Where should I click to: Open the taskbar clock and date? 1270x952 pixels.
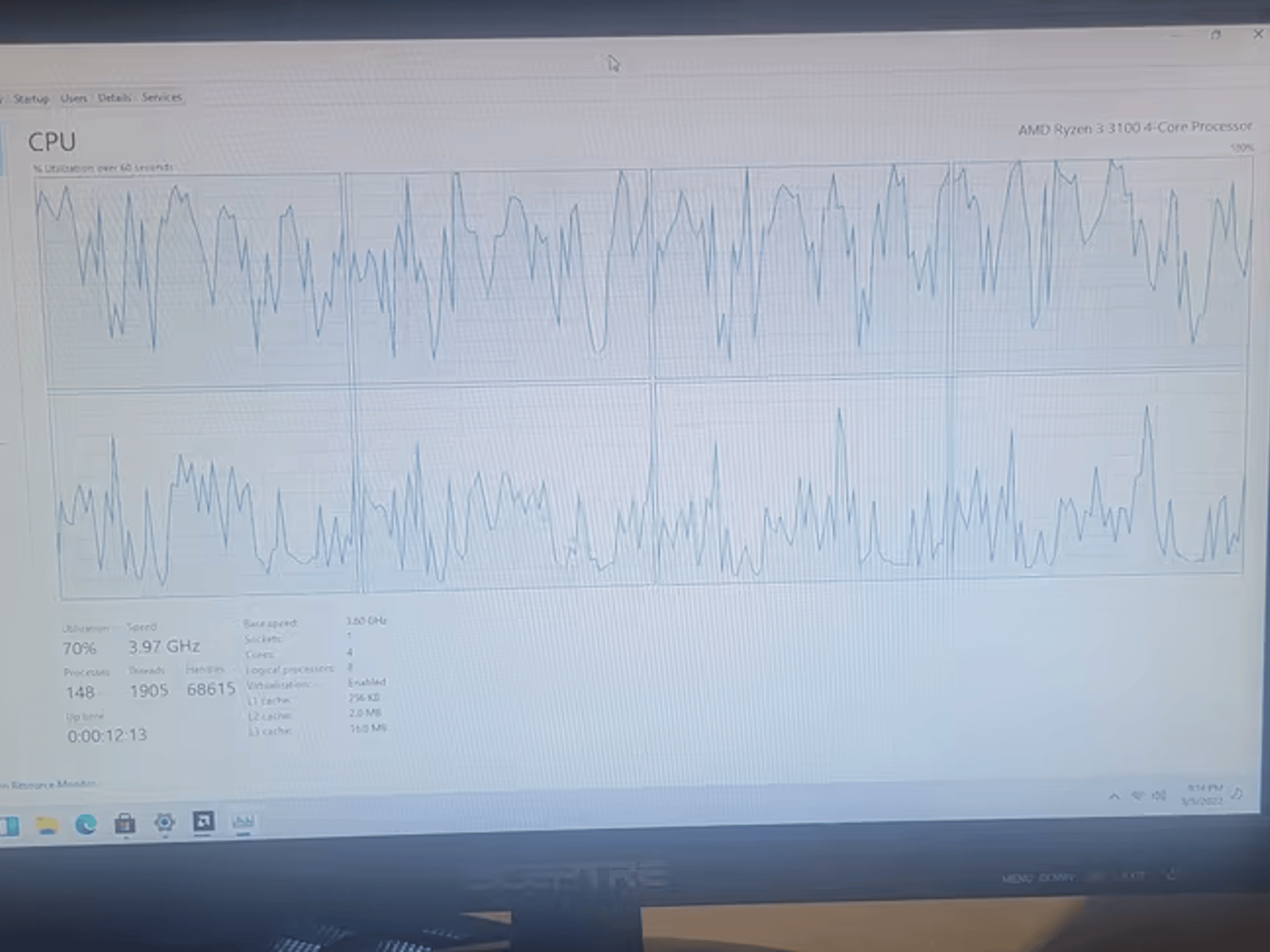(x=1202, y=794)
